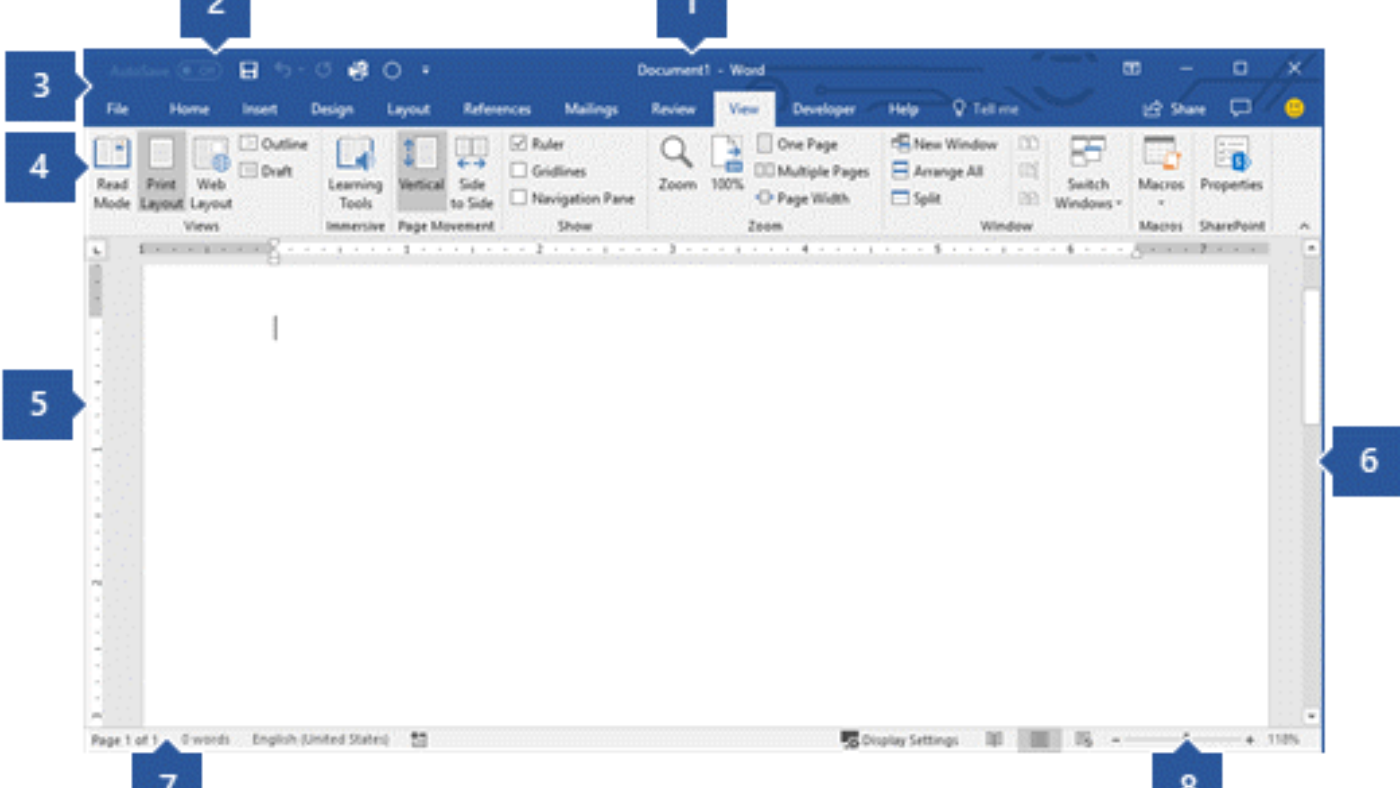
Task: Click the Read Mode view icon
Action: (x=112, y=171)
